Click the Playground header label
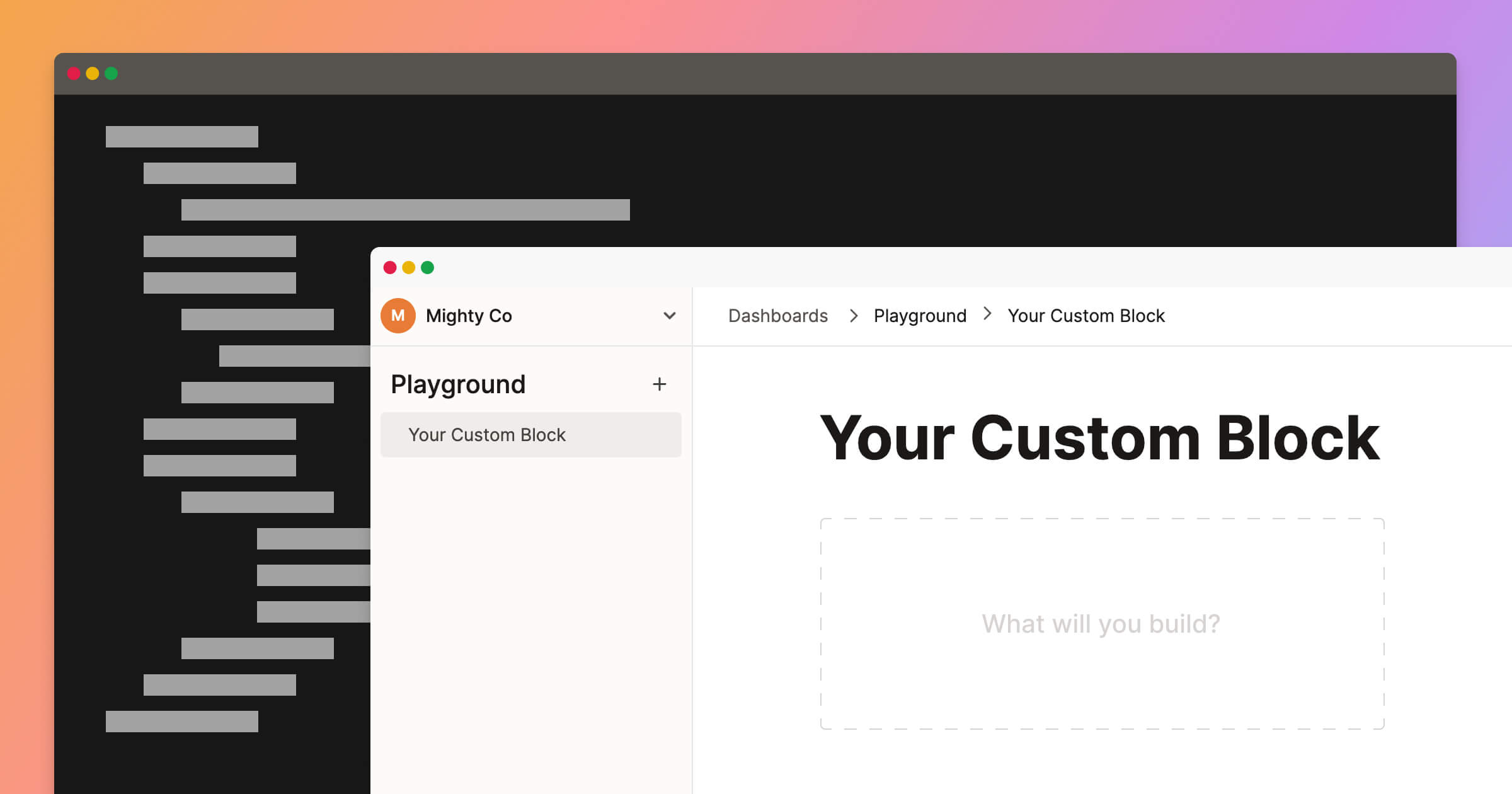This screenshot has width=1512, height=794. (x=458, y=383)
